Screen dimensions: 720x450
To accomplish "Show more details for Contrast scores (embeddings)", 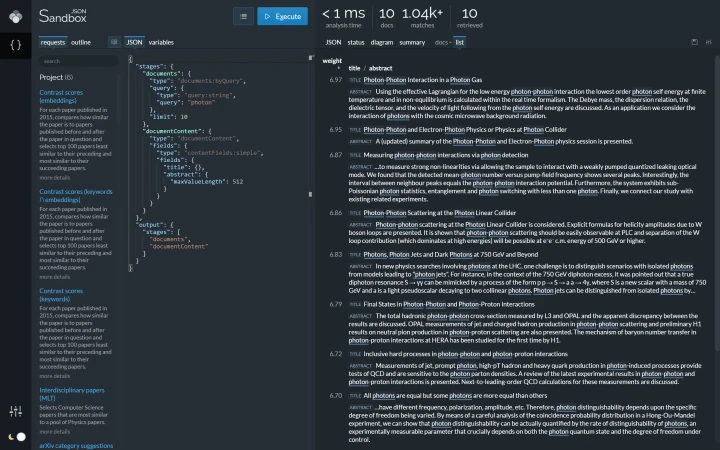I will [55, 178].
